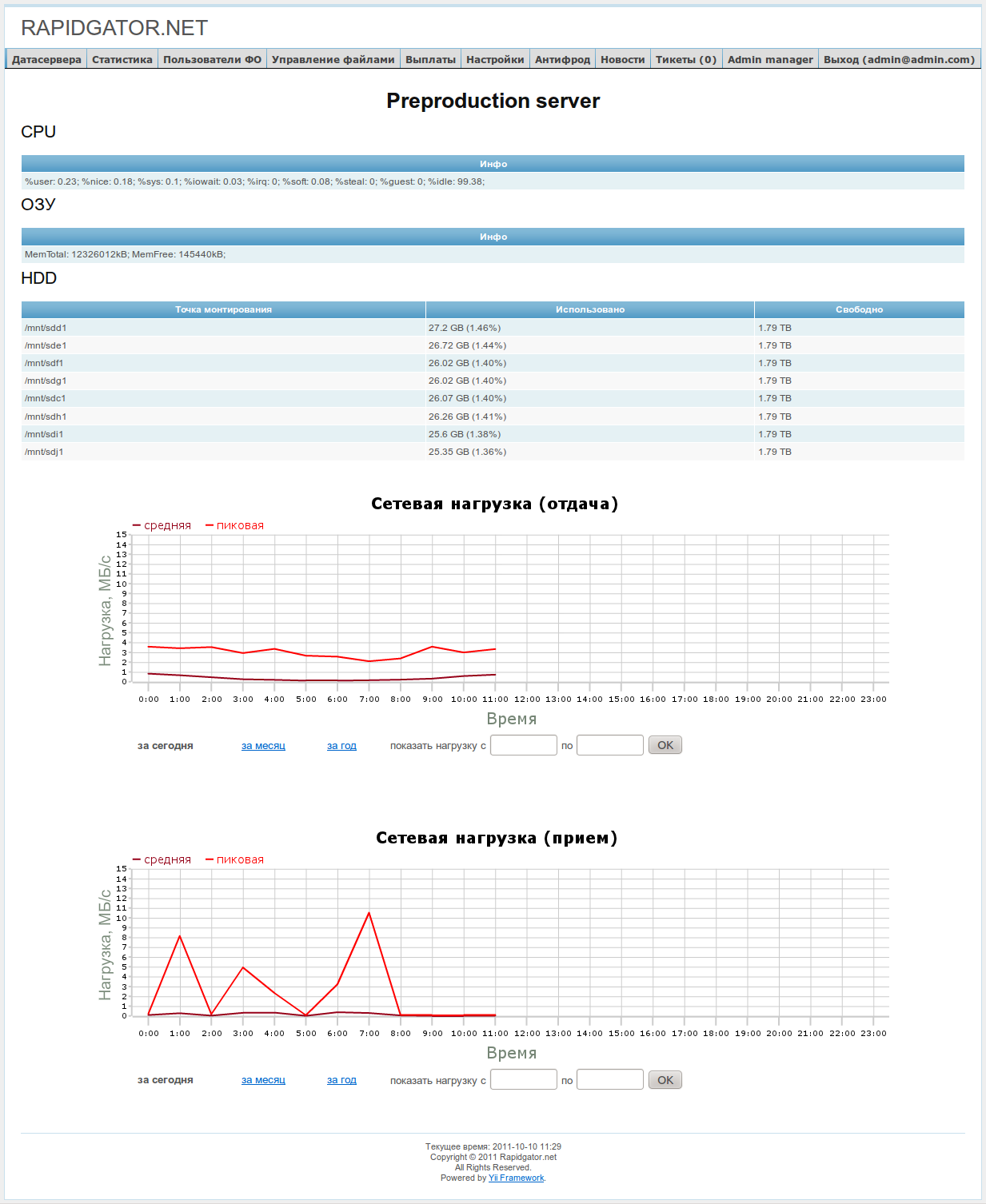Viewport: 986px width, 1204px height.
Task: Log out via Выход (admin@admin.com)
Action: [899, 59]
